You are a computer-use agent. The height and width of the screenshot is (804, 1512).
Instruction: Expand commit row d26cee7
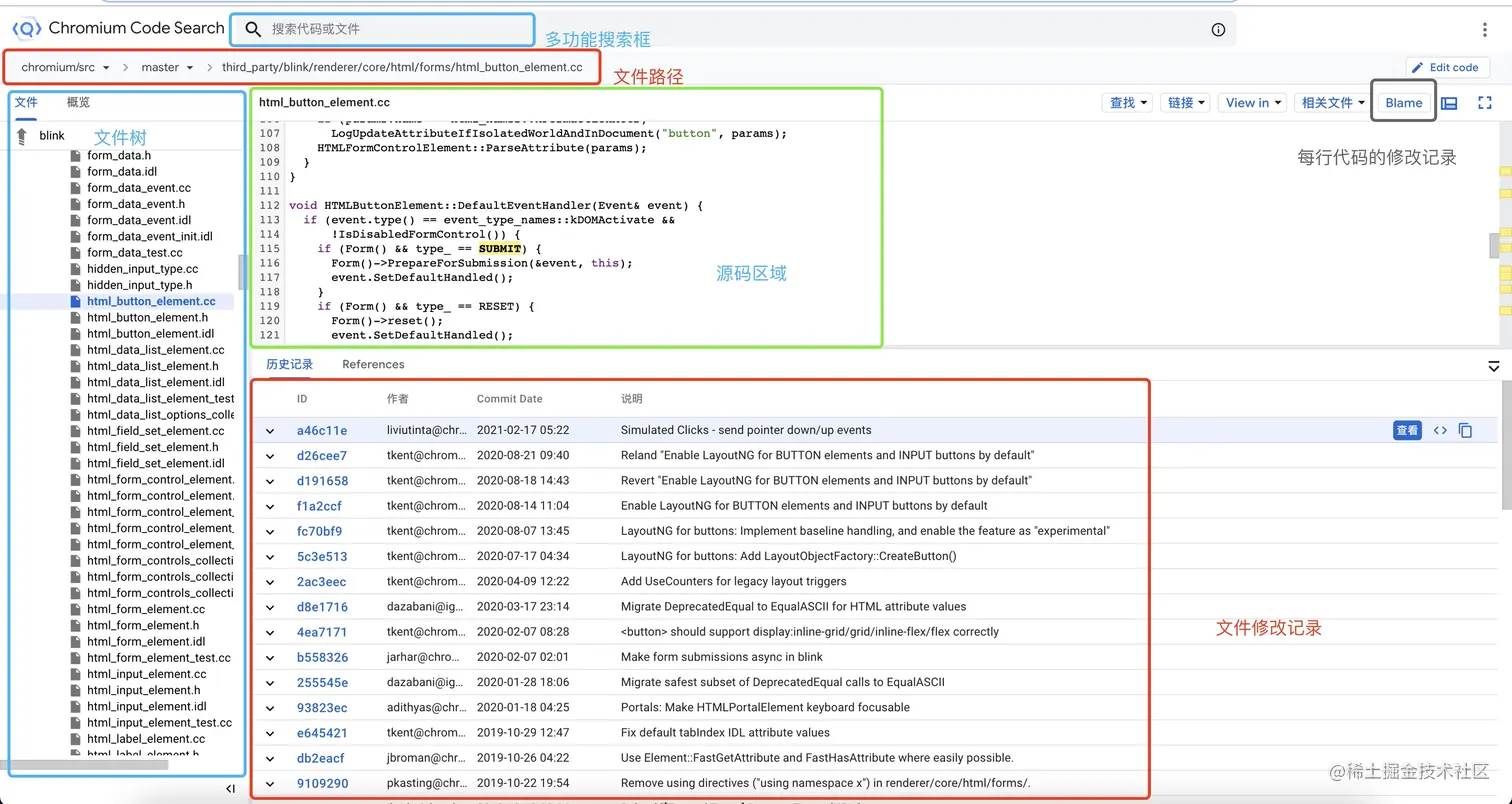point(269,456)
